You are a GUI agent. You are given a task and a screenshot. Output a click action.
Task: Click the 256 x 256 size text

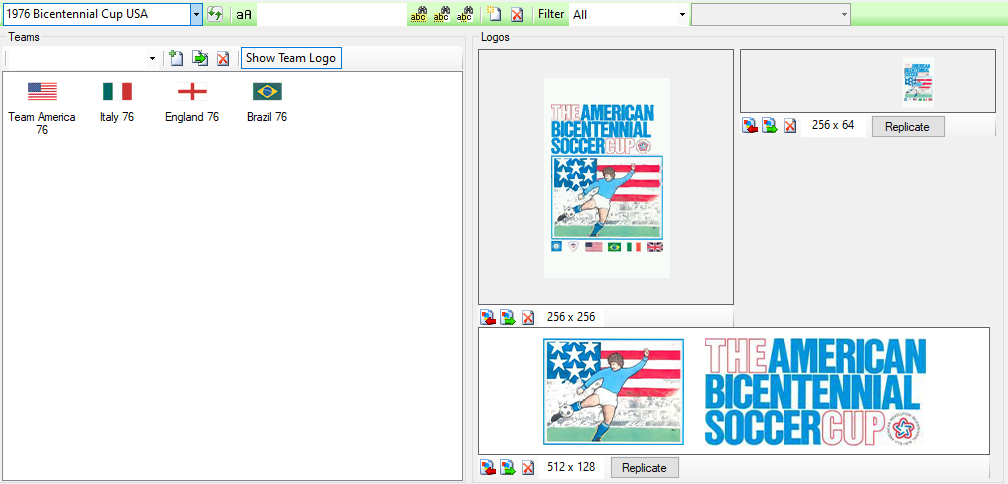click(x=572, y=316)
